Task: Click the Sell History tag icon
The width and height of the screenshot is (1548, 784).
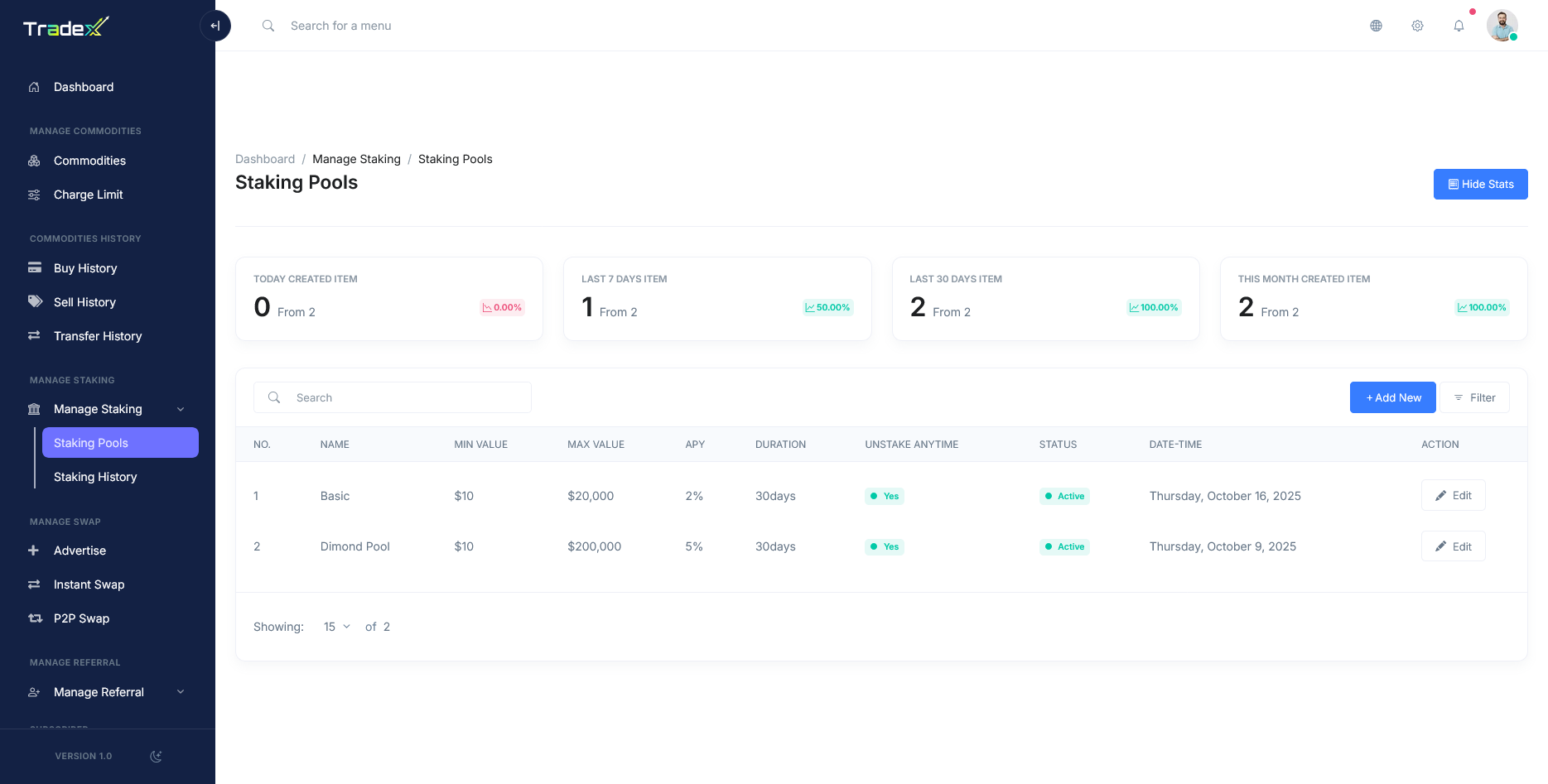Action: coord(35,302)
